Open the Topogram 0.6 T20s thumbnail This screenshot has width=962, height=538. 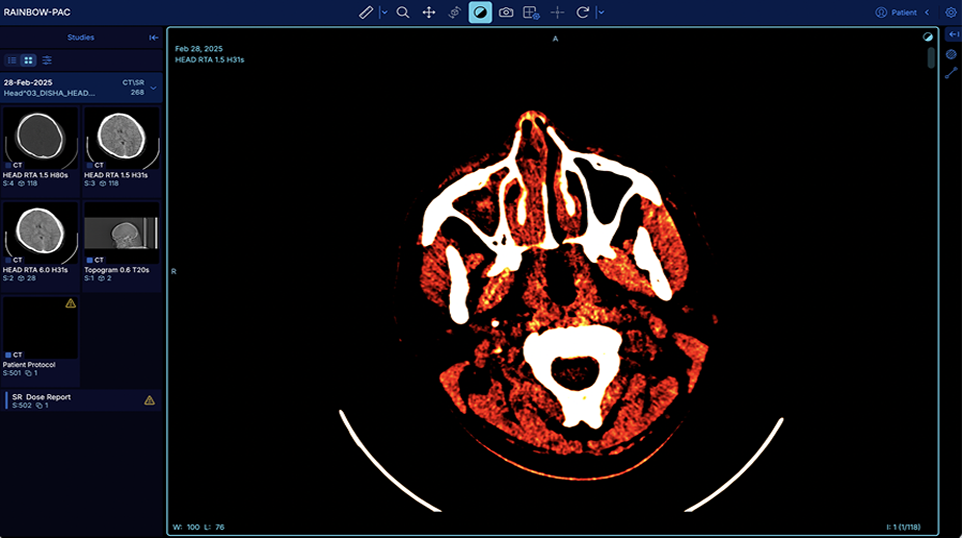coord(121,234)
